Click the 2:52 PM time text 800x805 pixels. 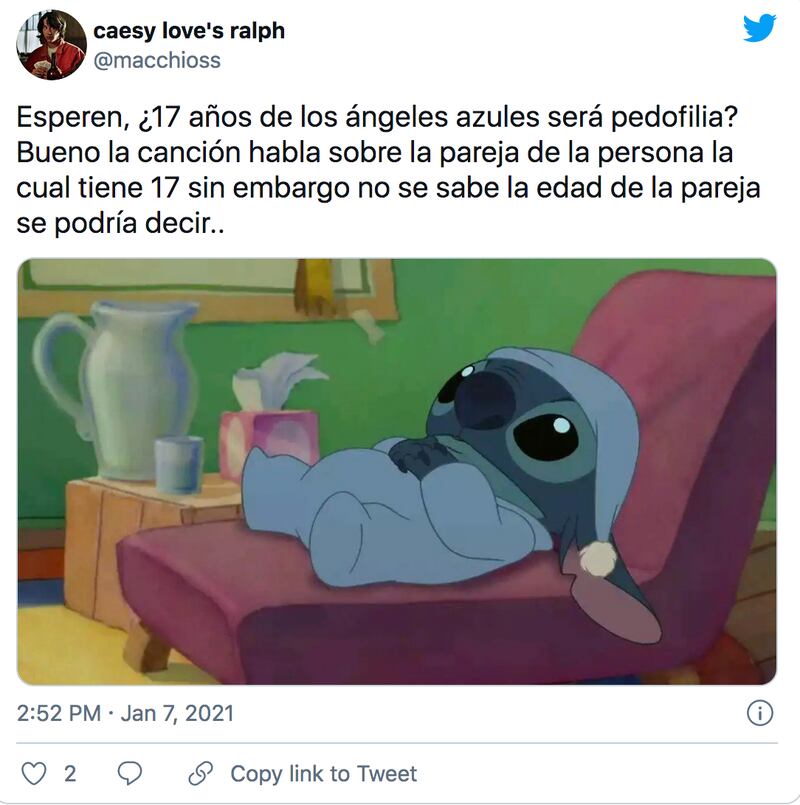59,713
